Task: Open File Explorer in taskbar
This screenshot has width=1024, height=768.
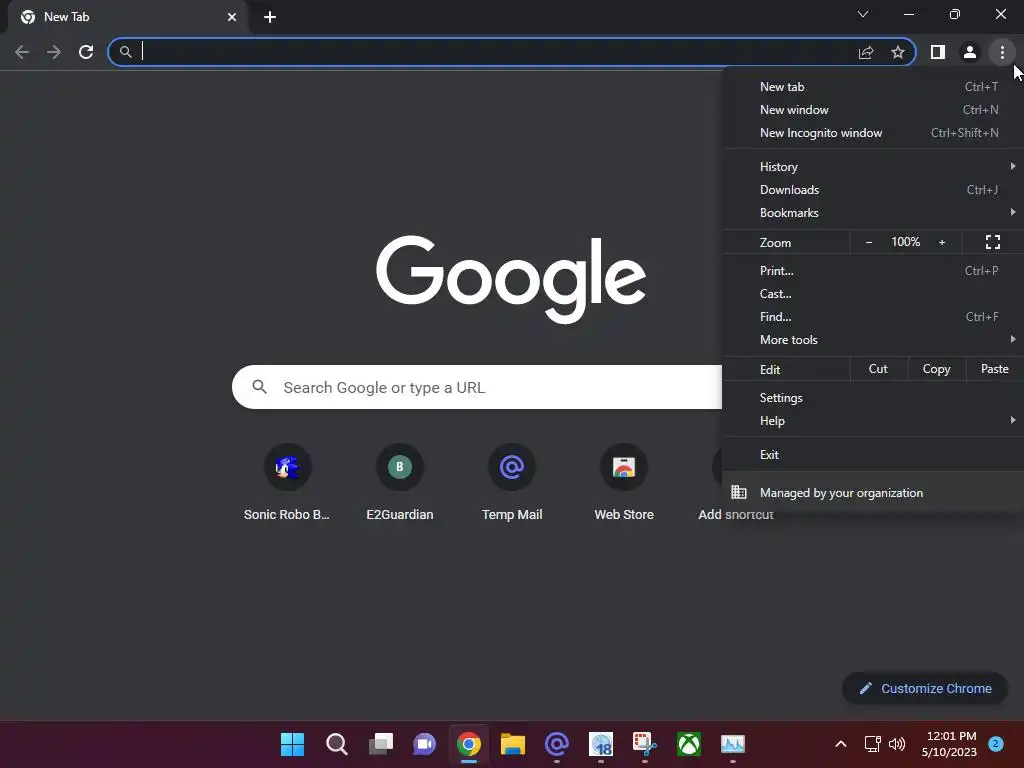Action: click(513, 744)
